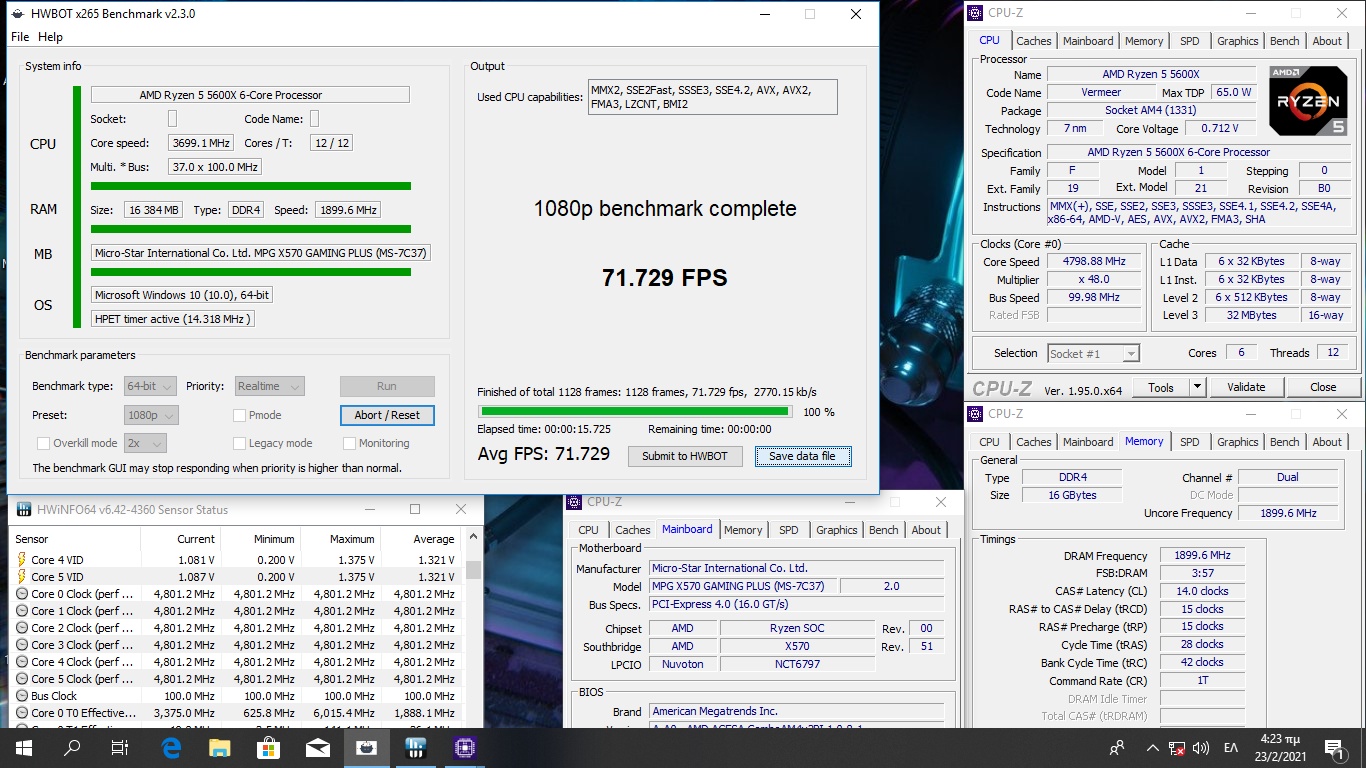
Task: Open Task View from taskbar
Action: 119,747
